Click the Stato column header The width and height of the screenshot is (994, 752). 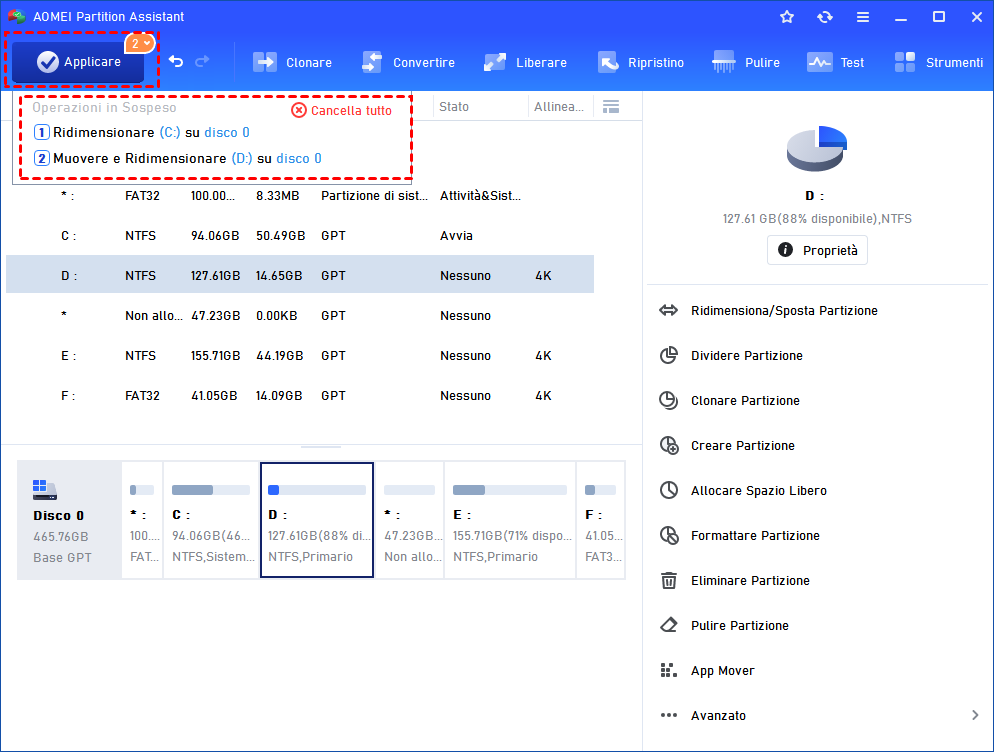[x=454, y=107]
